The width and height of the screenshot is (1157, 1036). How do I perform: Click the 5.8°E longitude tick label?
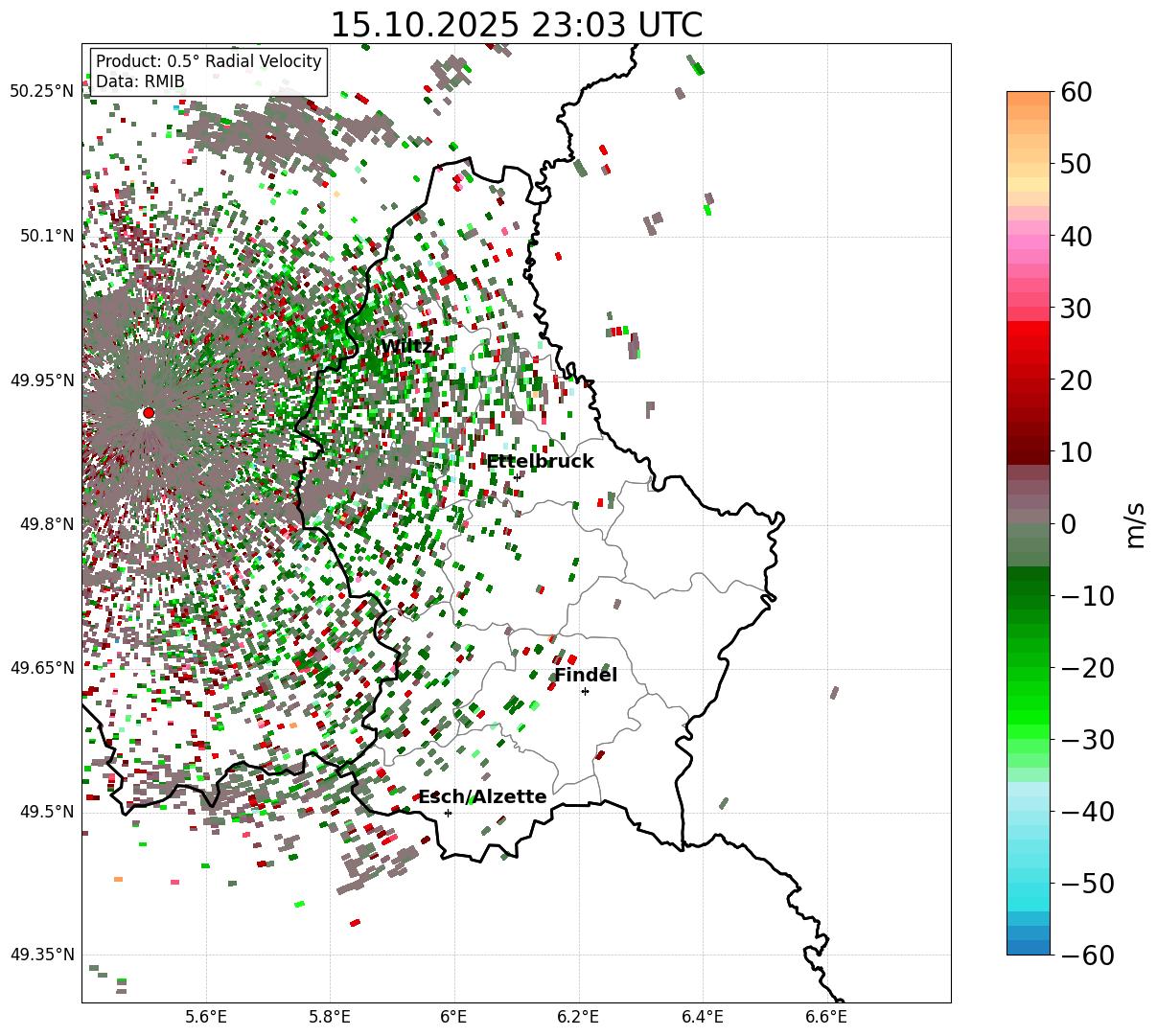point(330,1017)
